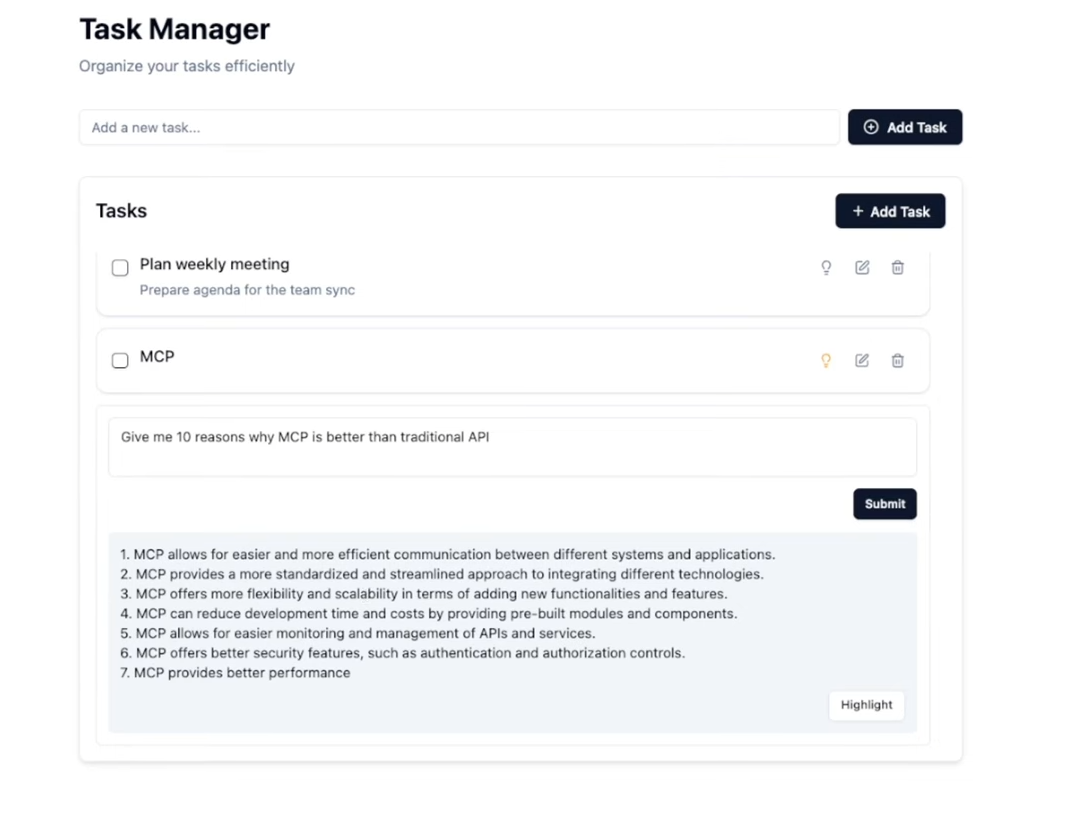Click the prompt text area about MCP reasons
Image resolution: width=1075 pixels, height=815 pixels.
[x=512, y=447]
